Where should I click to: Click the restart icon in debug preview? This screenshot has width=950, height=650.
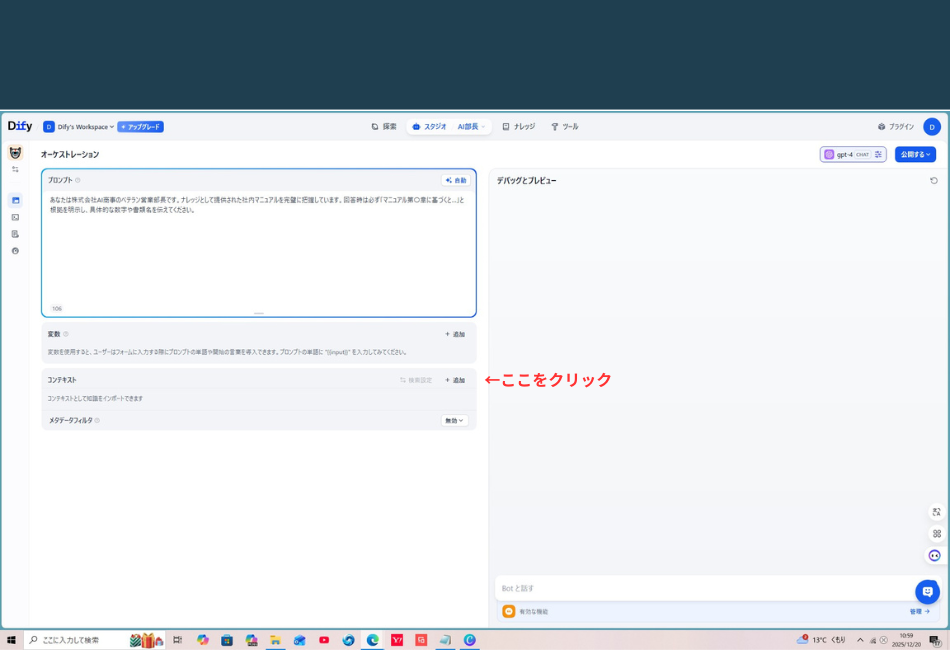coord(933,181)
